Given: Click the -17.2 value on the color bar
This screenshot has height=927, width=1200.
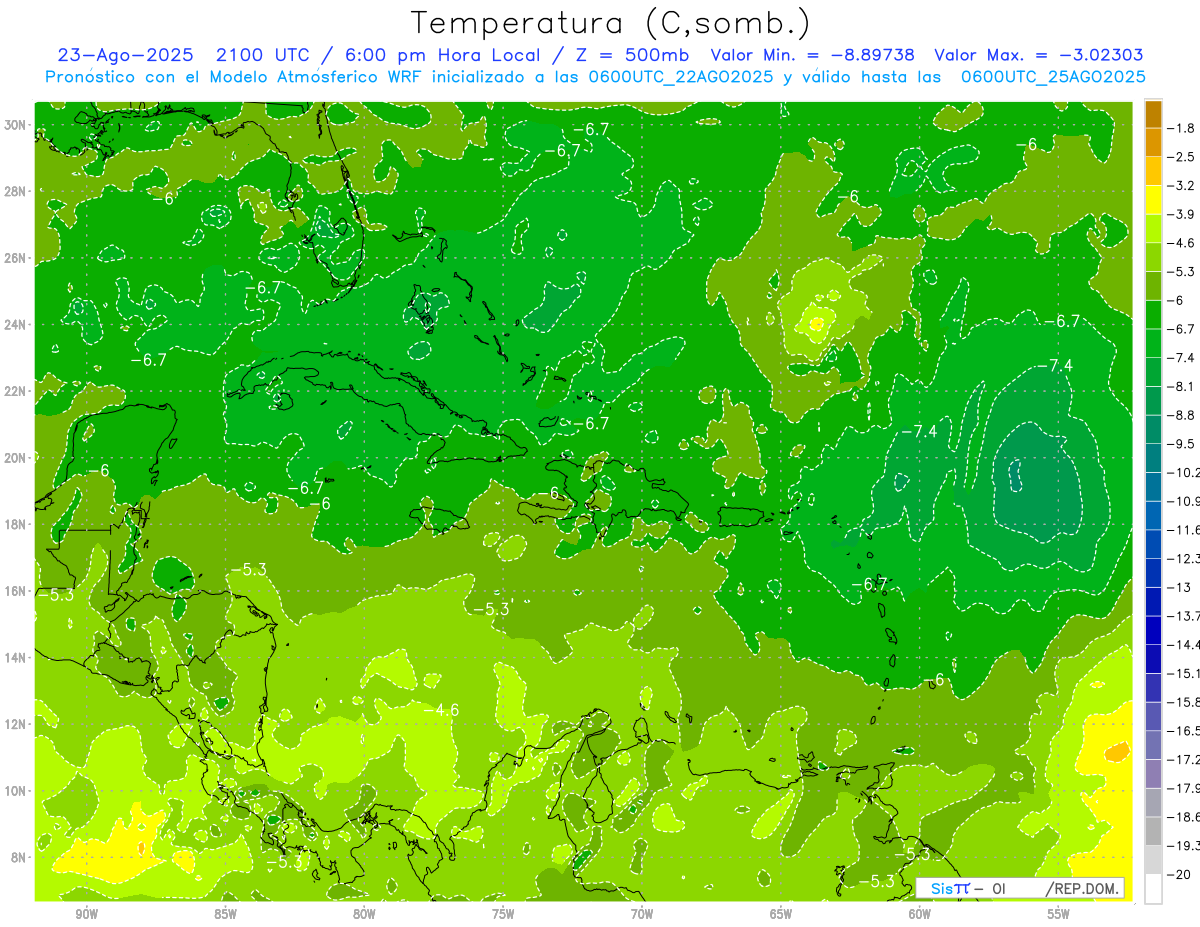Looking at the screenshot, I should (x=1184, y=759).
